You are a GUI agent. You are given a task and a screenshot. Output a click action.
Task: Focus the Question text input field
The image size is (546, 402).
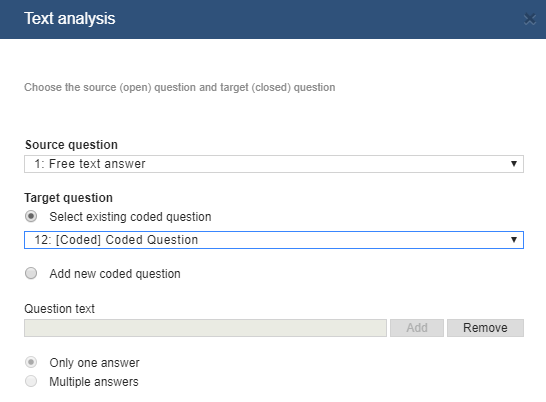pos(205,328)
